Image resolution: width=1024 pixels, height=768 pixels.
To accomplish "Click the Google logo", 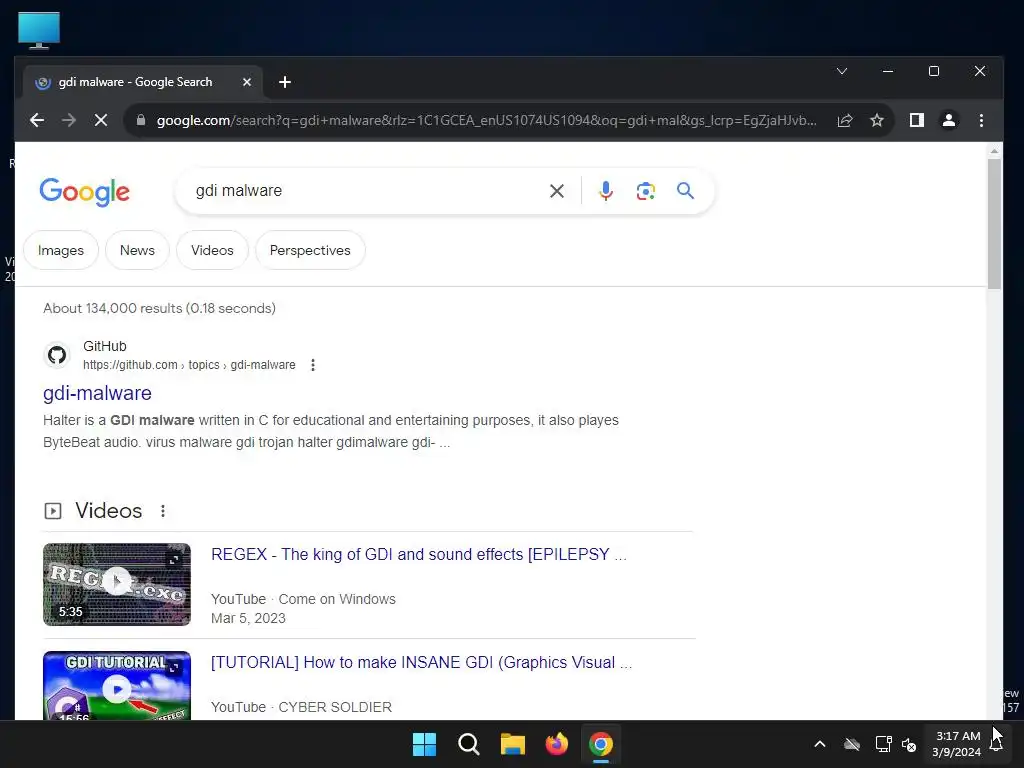I will pyautogui.click(x=84, y=192).
